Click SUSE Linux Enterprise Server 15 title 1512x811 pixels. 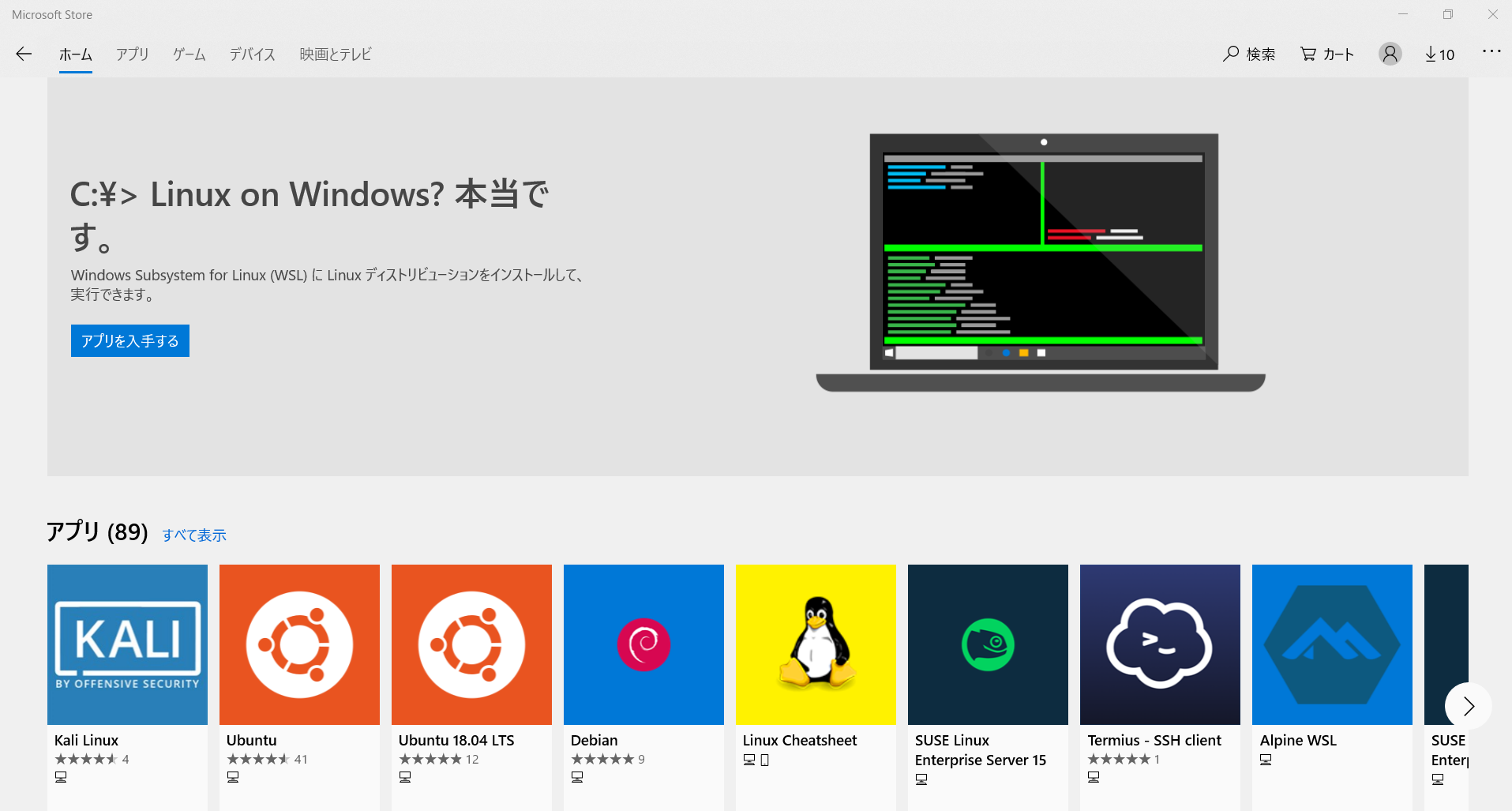coord(981,750)
